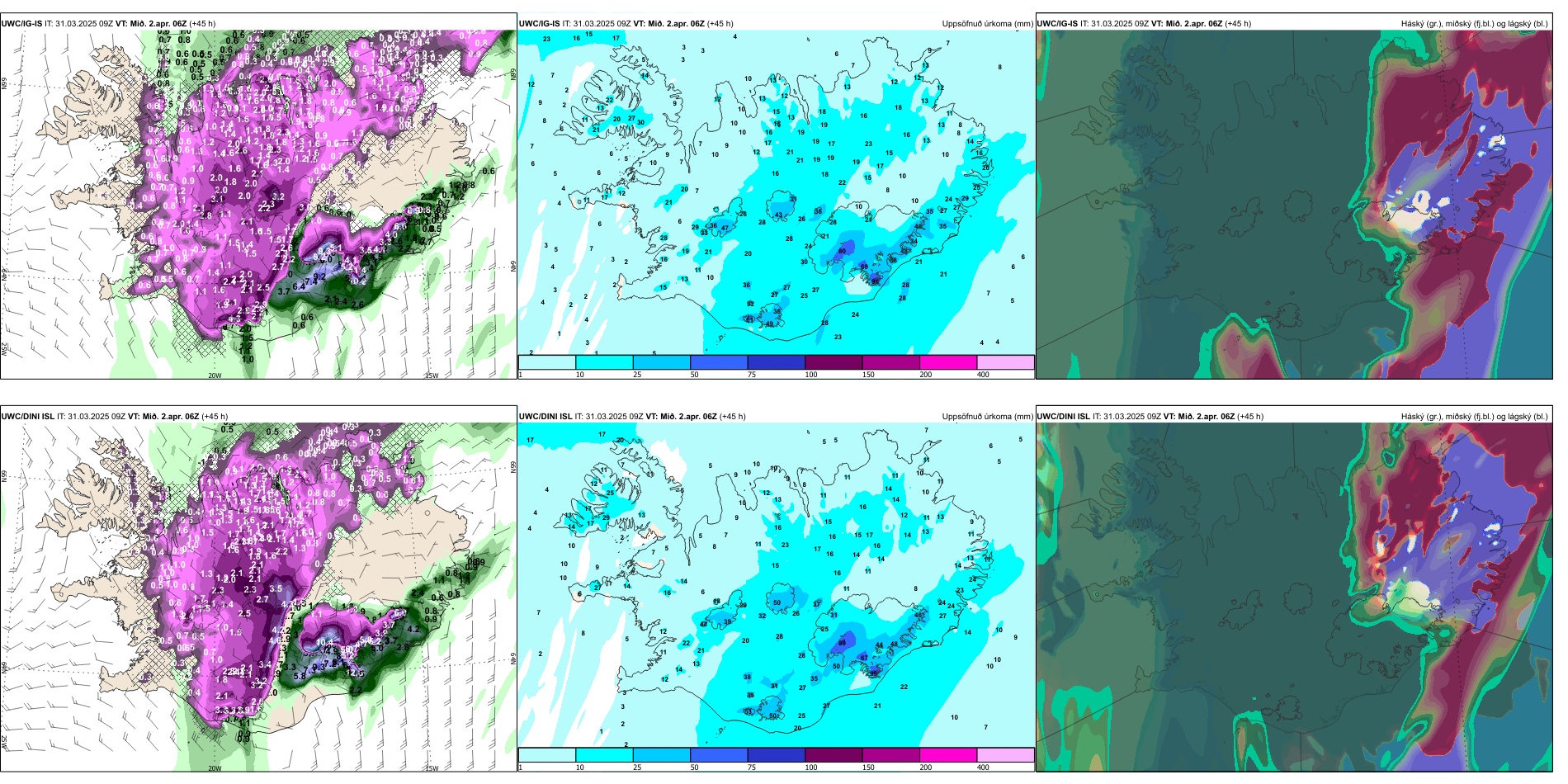The image size is (1568, 784).
Task: Click the "25" tick label in IG-IS legend
Action: [637, 375]
